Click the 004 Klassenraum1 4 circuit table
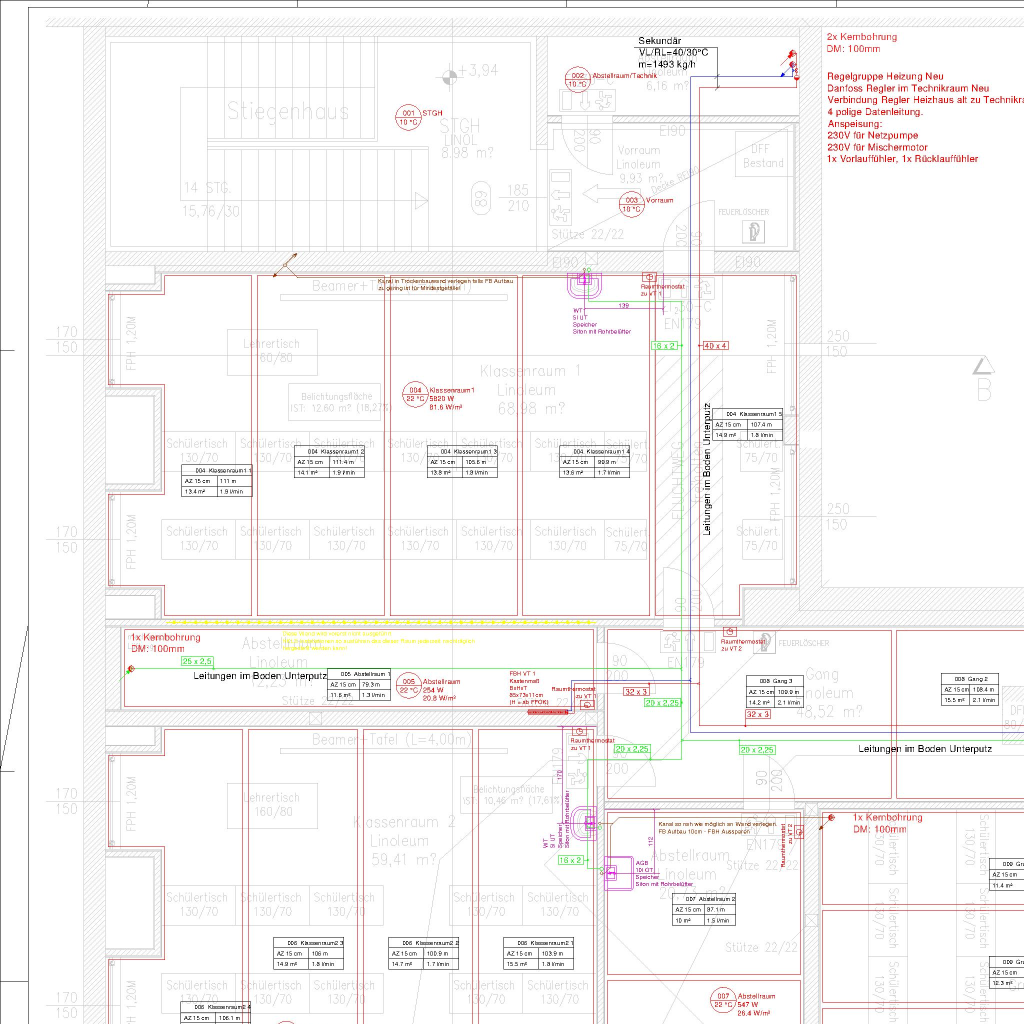1024x1024 pixels. pyautogui.click(x=595, y=462)
